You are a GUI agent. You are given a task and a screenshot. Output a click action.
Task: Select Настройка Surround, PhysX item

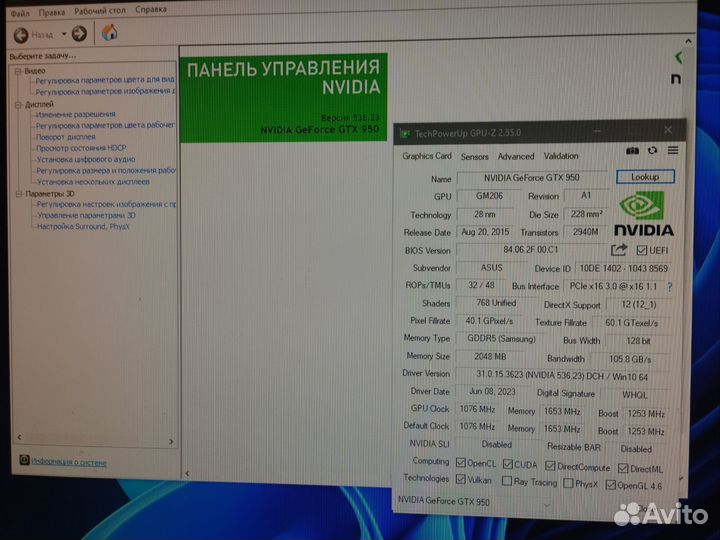84,226
